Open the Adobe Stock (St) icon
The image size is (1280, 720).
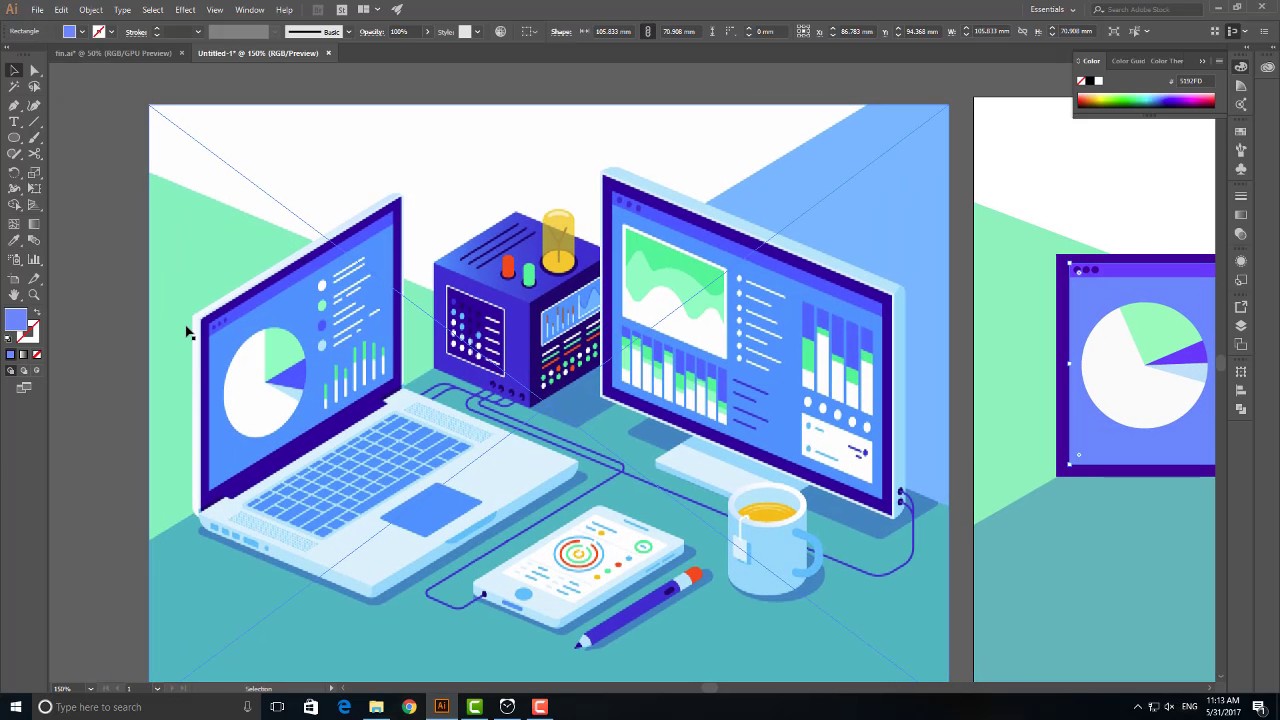(x=342, y=10)
